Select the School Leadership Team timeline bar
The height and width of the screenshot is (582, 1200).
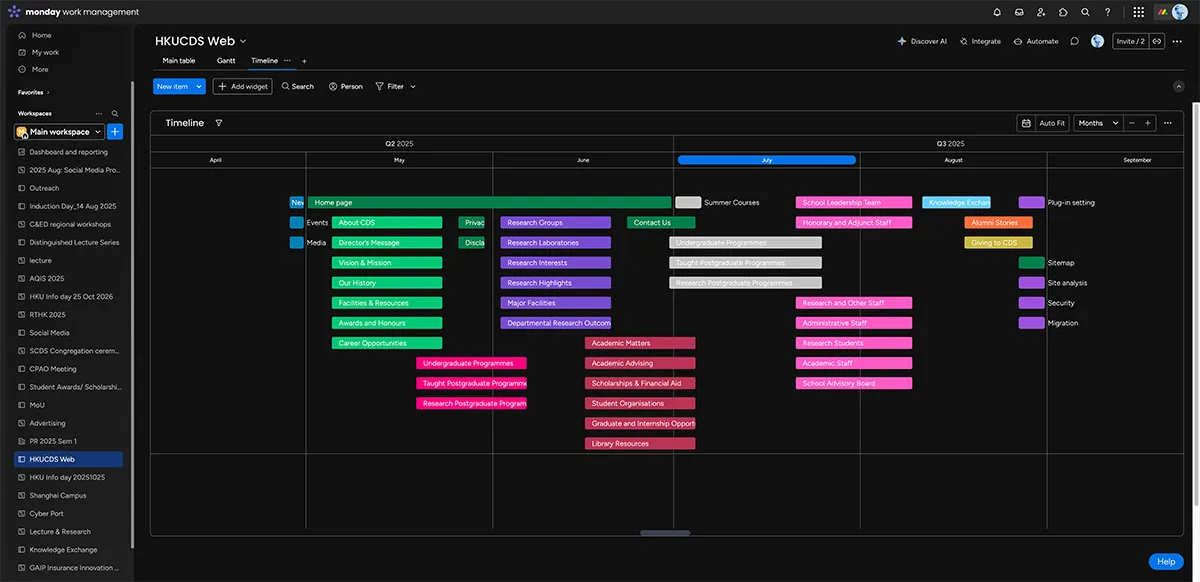coord(854,203)
